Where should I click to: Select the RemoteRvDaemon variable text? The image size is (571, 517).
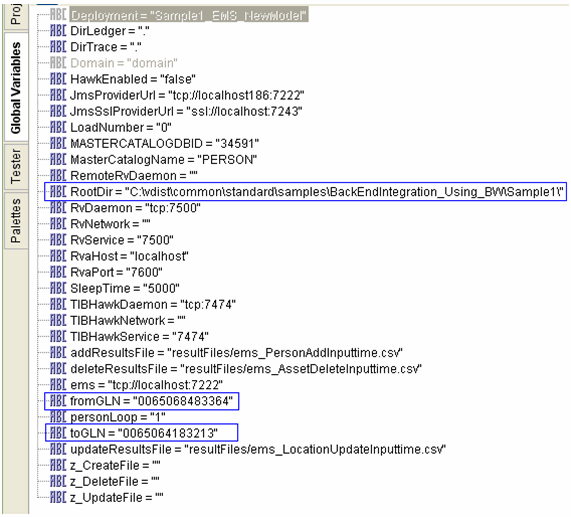coord(134,175)
